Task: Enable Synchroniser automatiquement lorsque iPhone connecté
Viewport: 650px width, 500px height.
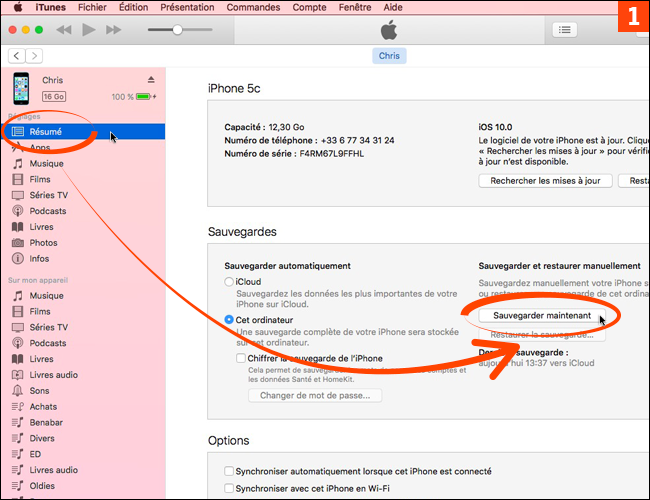Action: coord(229,471)
